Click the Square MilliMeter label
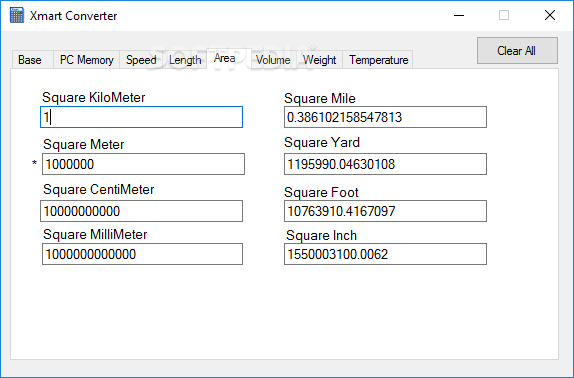 [x=95, y=235]
